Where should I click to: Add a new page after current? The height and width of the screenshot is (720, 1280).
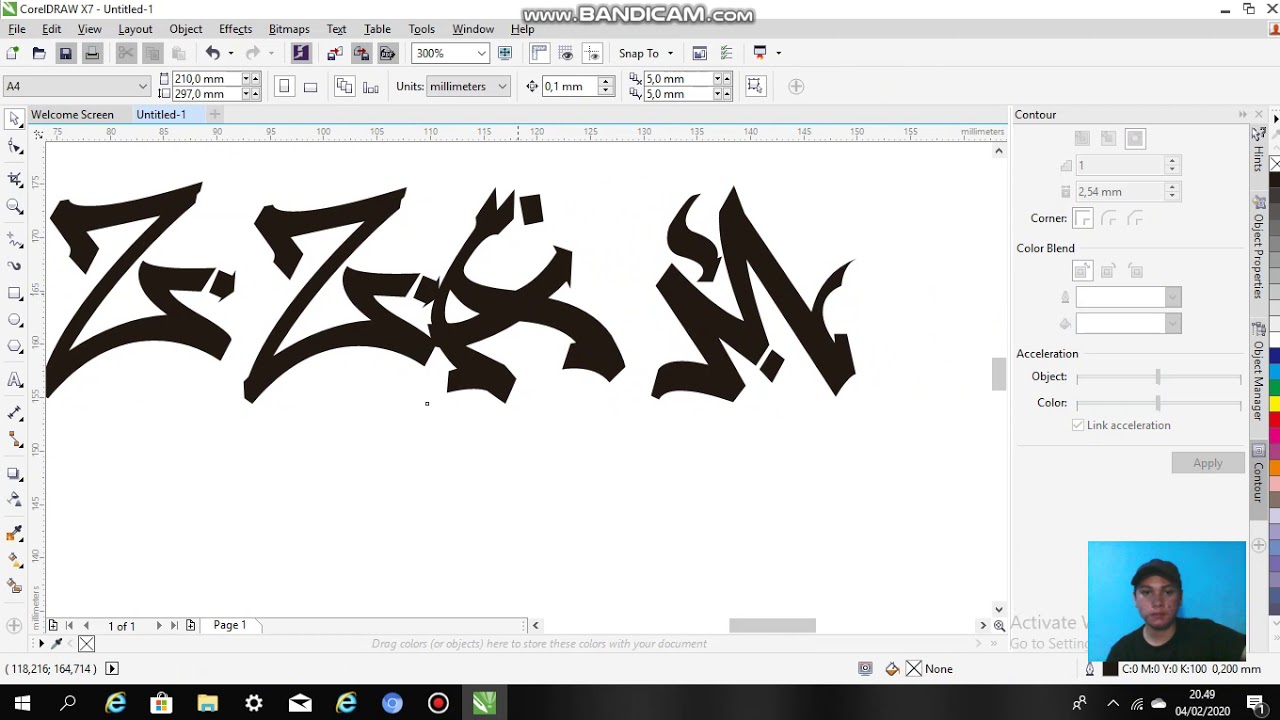[190, 625]
